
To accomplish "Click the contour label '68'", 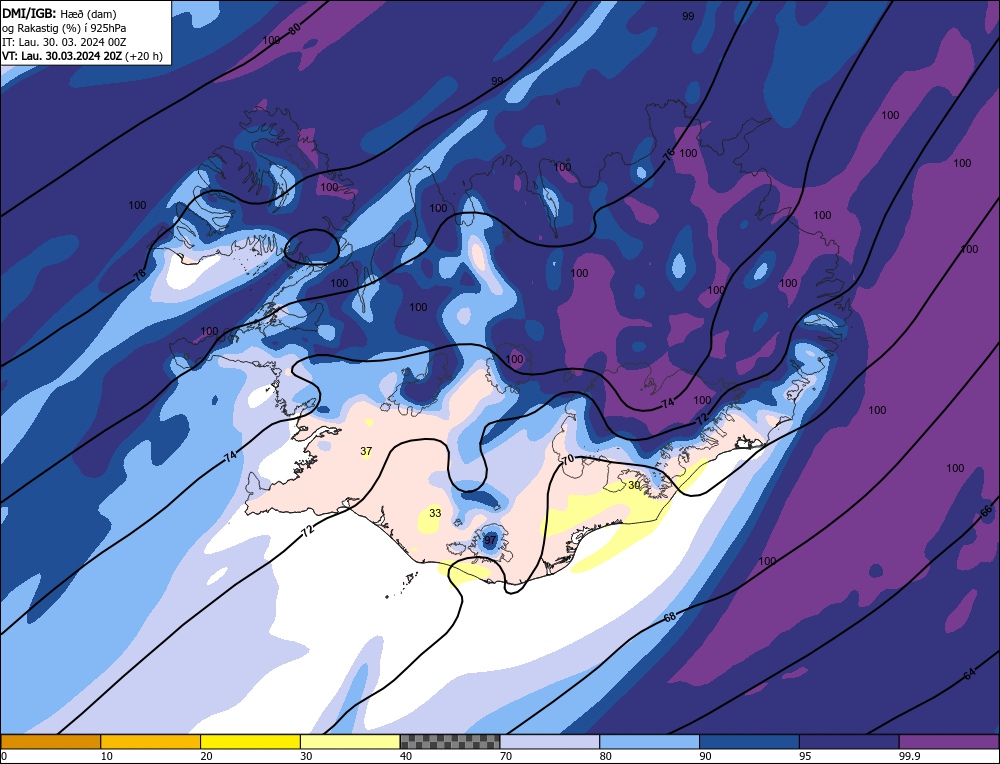I will pyautogui.click(x=670, y=617).
